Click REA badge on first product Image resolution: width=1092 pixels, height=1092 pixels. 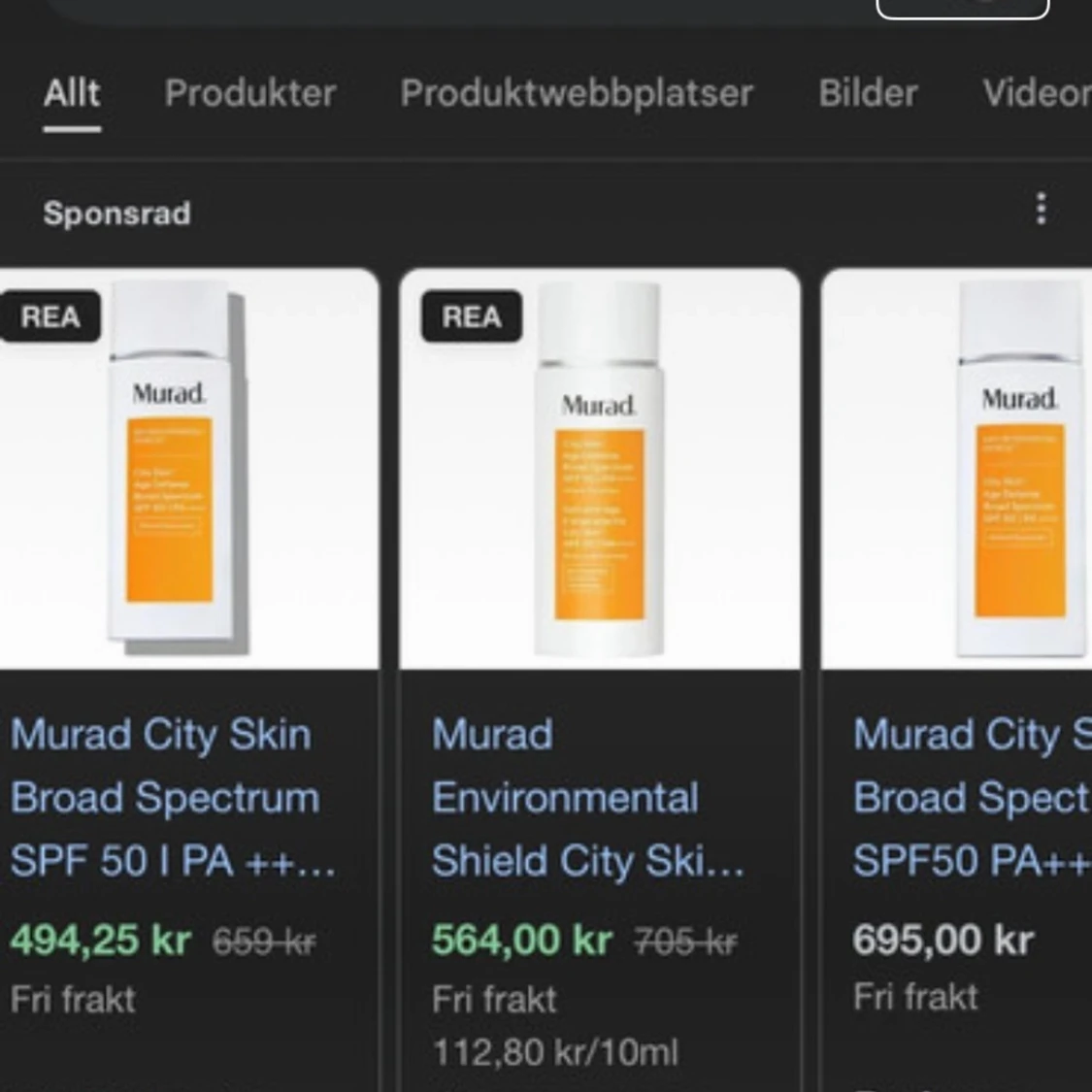tap(50, 316)
